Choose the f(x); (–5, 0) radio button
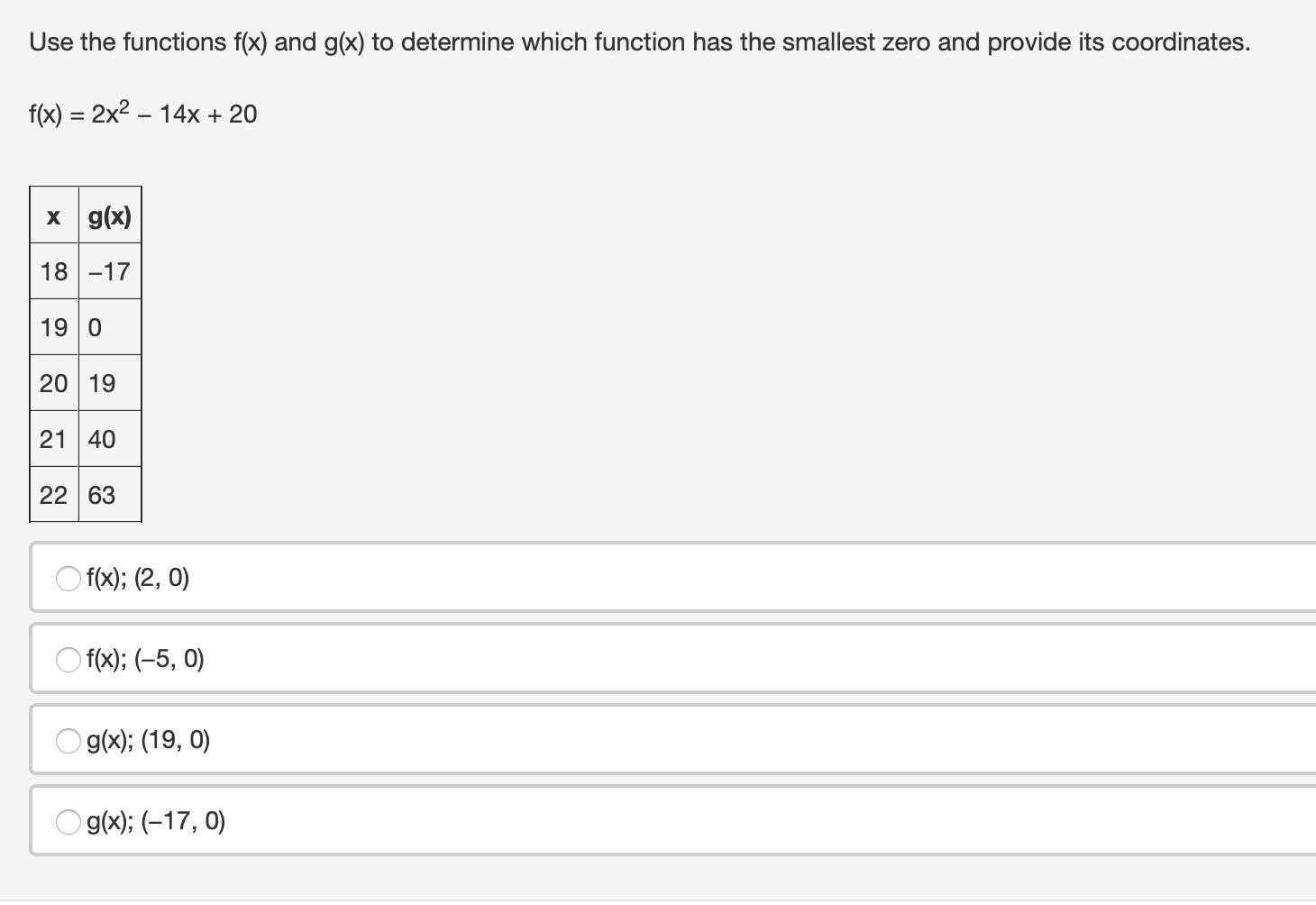The width and height of the screenshot is (1316, 905). 69,660
